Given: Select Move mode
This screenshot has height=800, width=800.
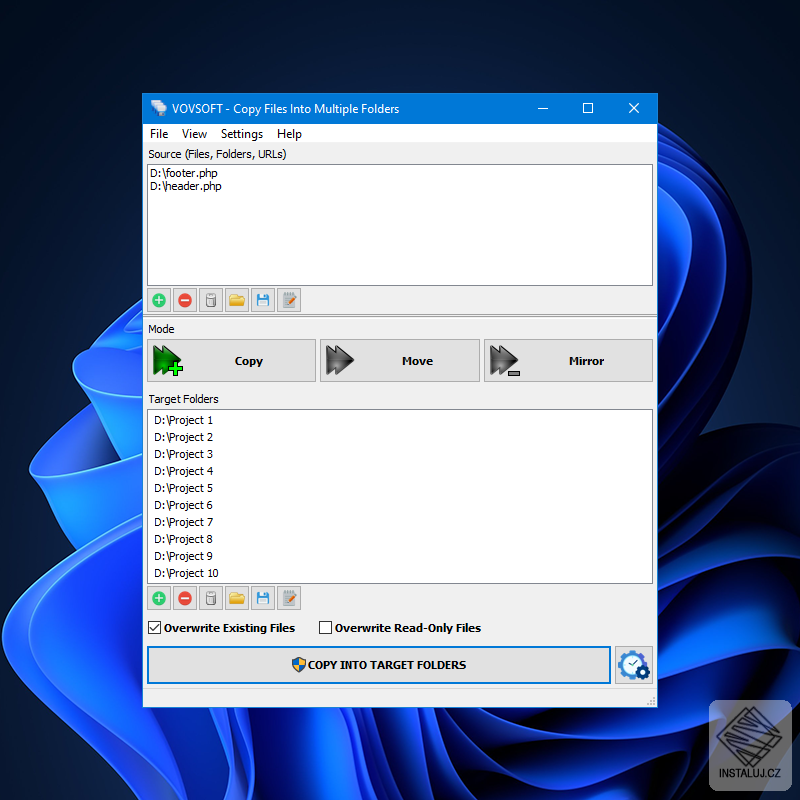Looking at the screenshot, I should pos(400,361).
